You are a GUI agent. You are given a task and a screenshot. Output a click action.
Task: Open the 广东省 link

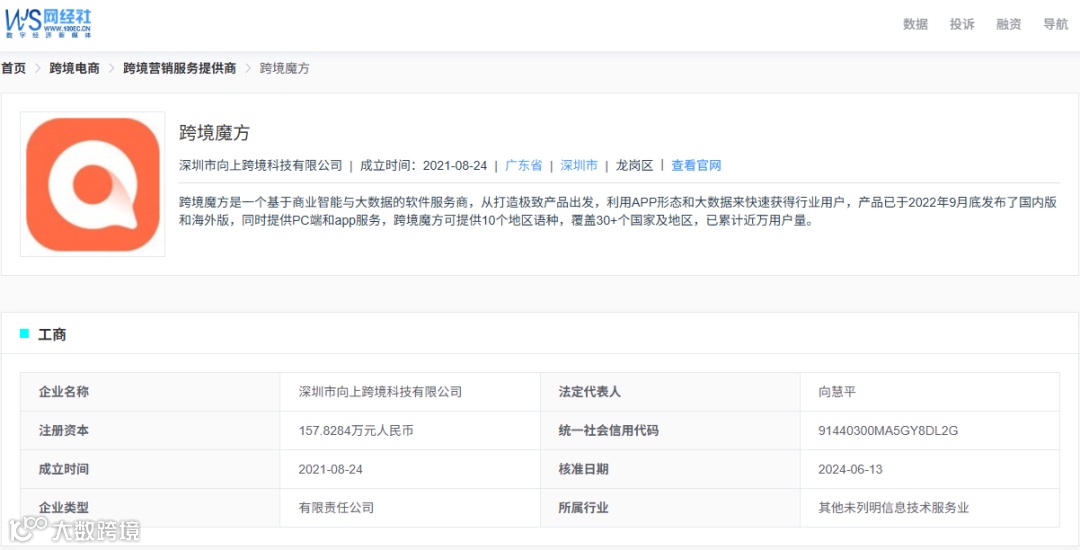coord(523,165)
